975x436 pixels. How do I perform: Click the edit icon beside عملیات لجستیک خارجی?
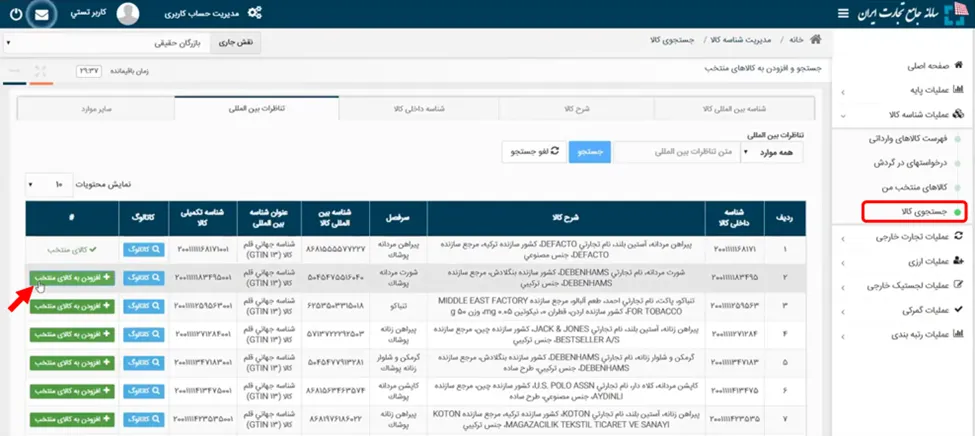tap(958, 285)
